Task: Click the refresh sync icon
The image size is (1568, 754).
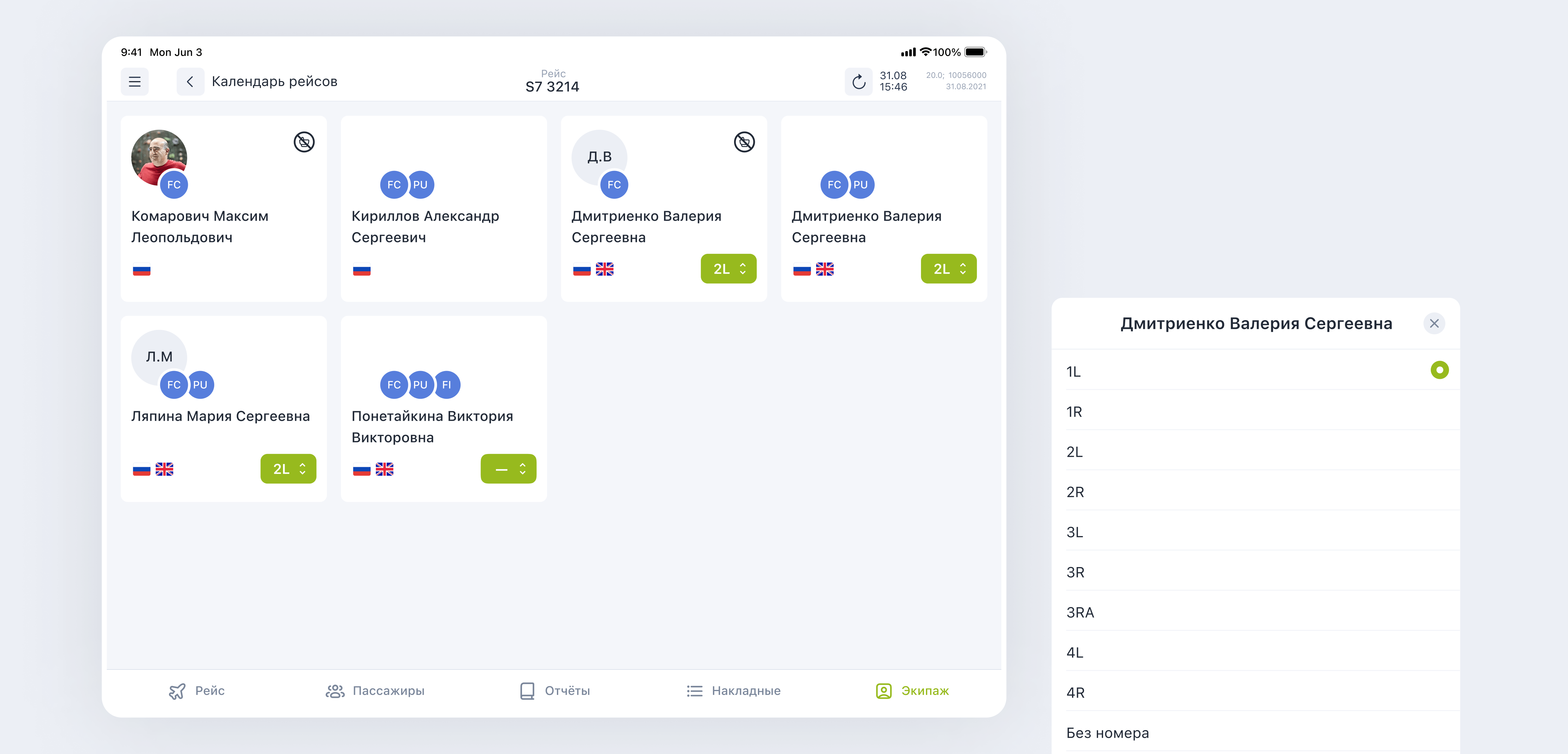Action: (x=858, y=82)
